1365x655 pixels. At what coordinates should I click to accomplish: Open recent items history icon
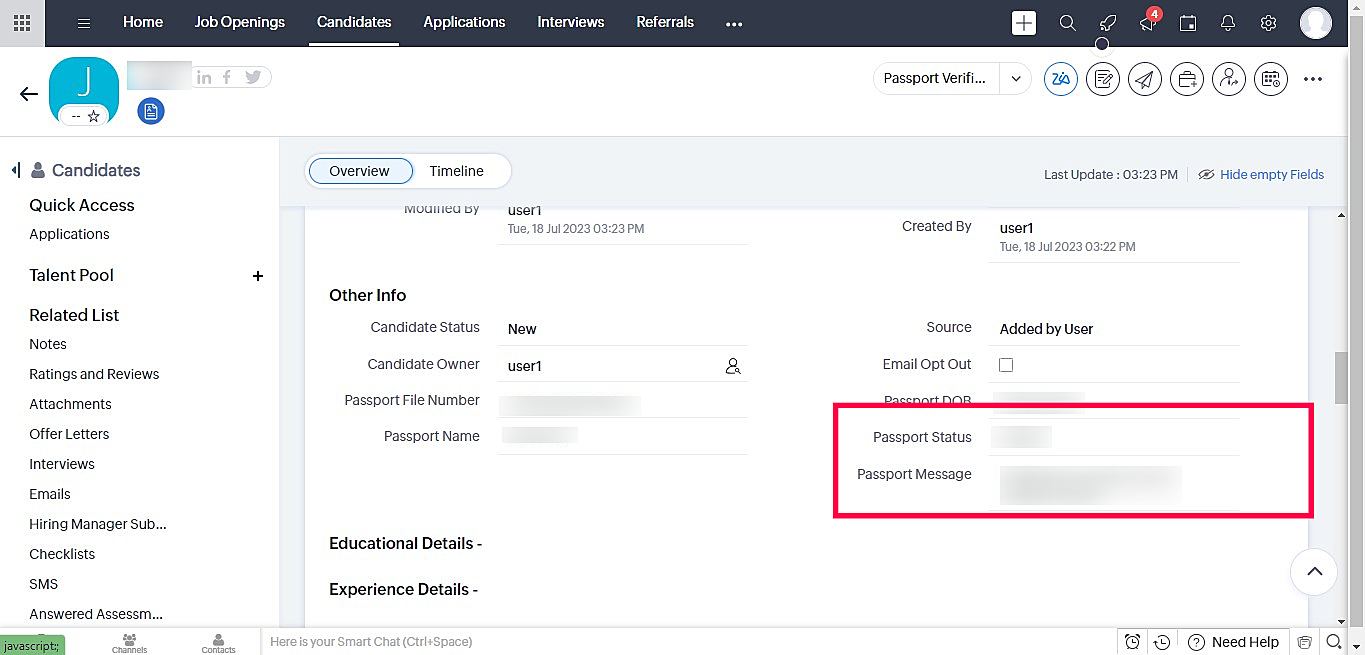point(1162,642)
